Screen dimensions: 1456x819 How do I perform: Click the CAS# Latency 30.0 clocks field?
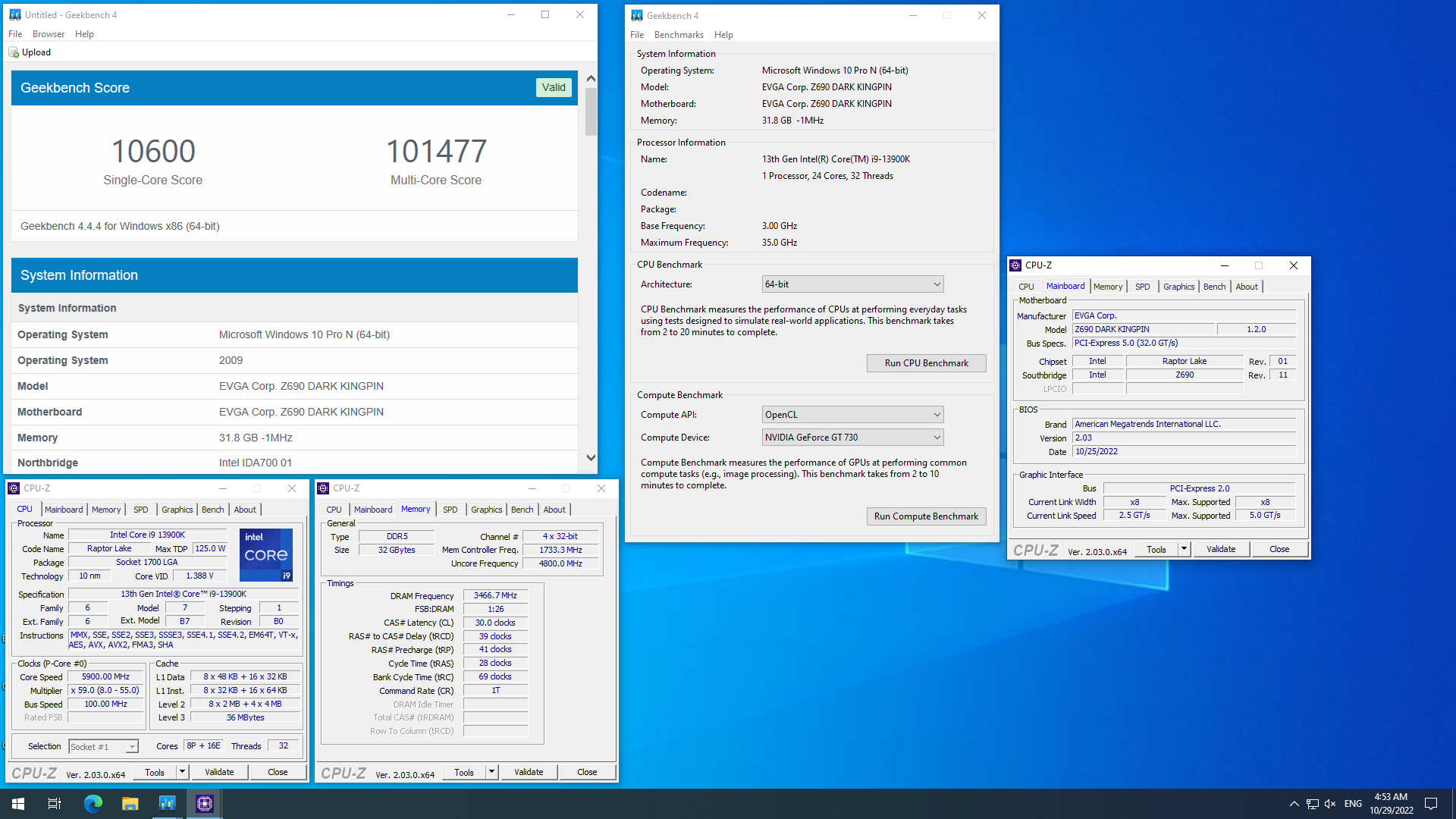(495, 623)
